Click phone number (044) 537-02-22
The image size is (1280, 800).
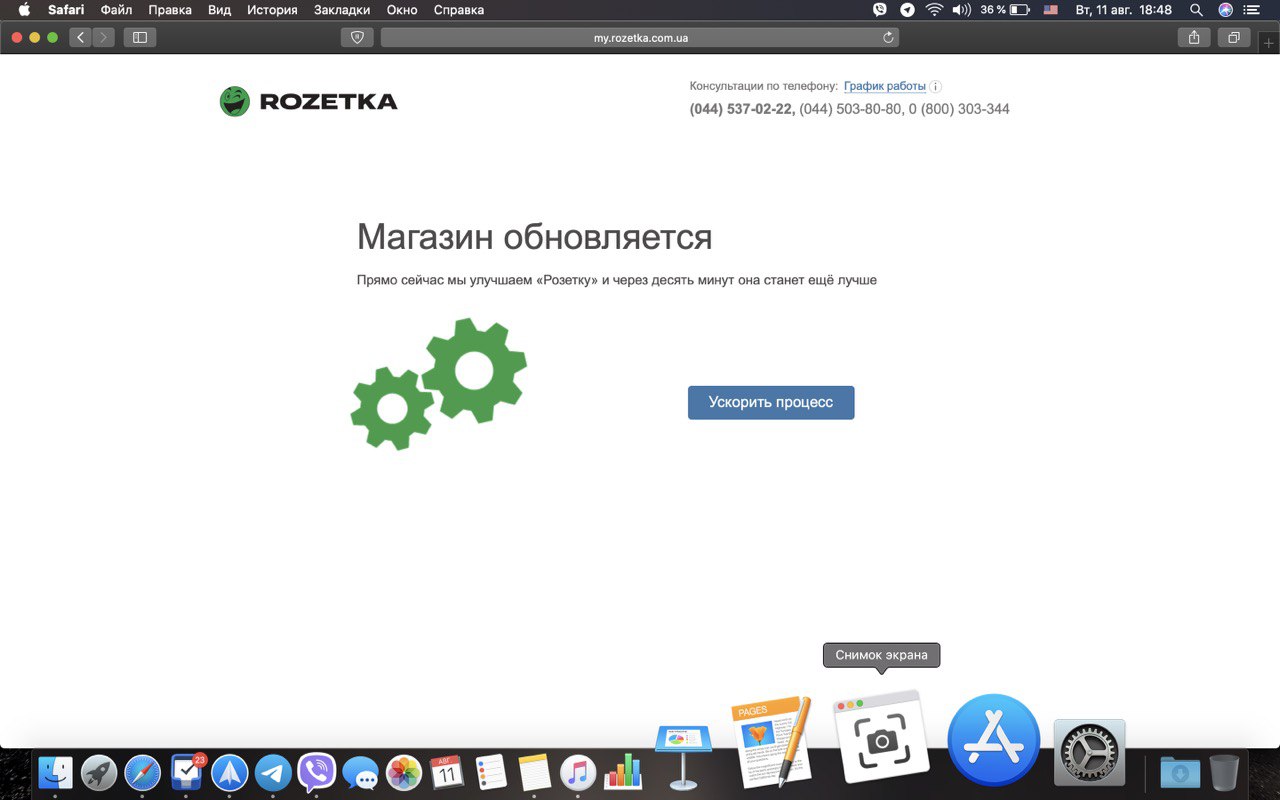742,109
